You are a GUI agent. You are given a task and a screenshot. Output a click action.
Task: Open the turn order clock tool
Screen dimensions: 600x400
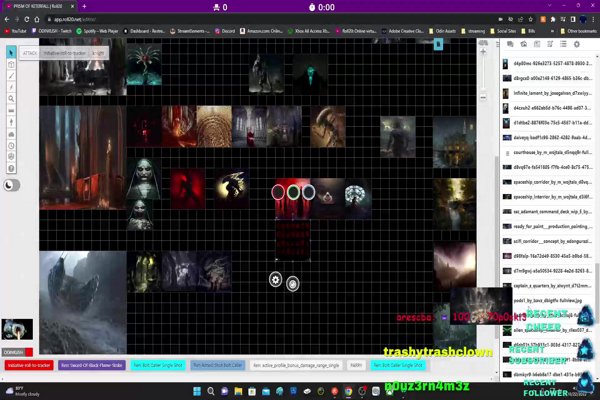11,145
